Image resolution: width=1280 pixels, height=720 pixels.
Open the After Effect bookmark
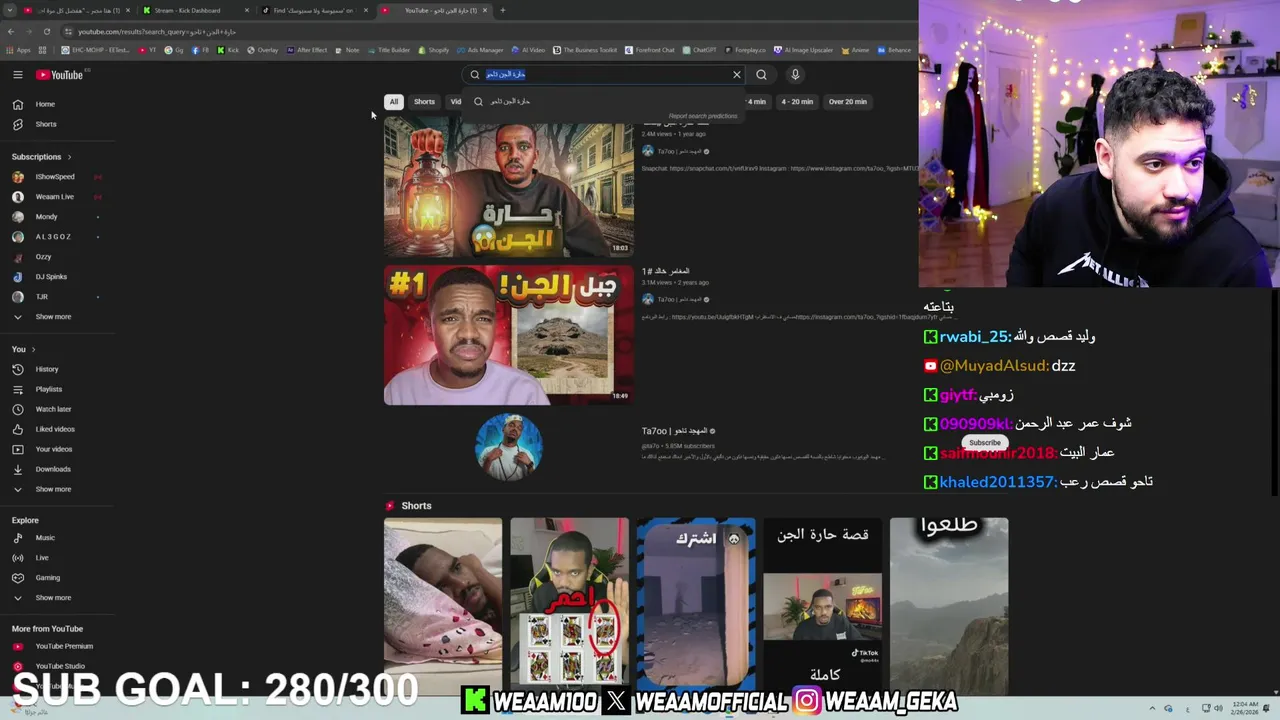point(307,50)
